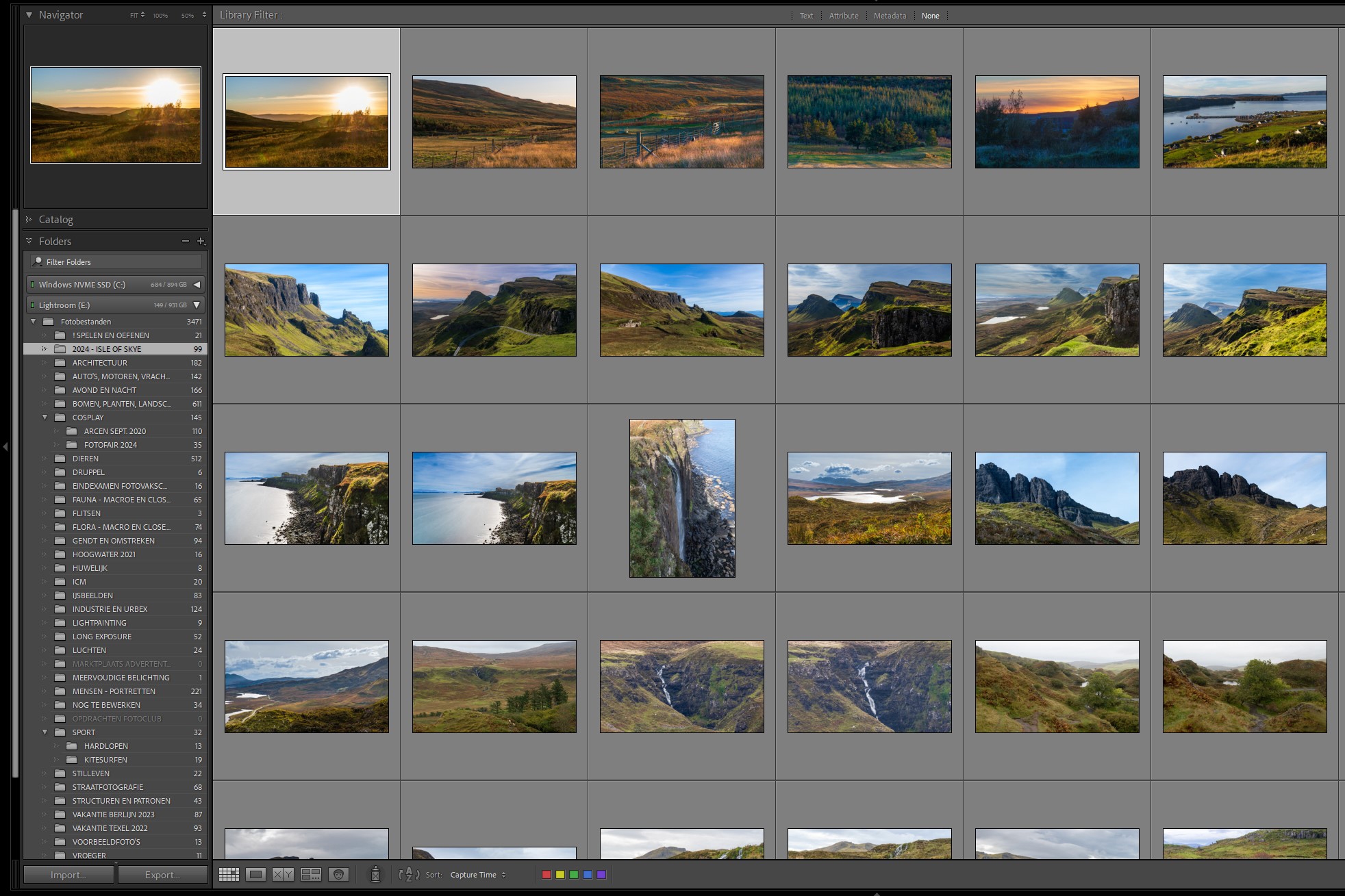Viewport: 1345px width, 896px height.
Task: Click the Import button
Action: pyautogui.click(x=68, y=875)
